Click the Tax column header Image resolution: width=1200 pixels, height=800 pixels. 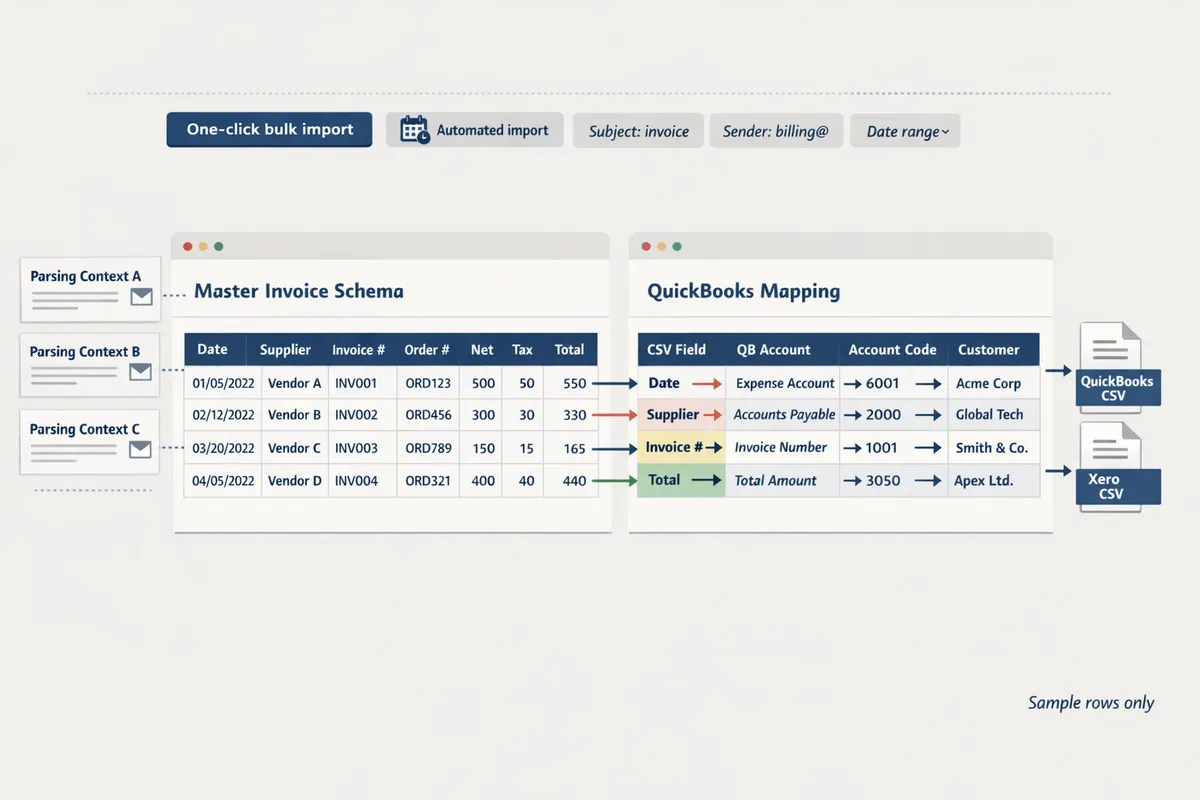[x=522, y=350]
